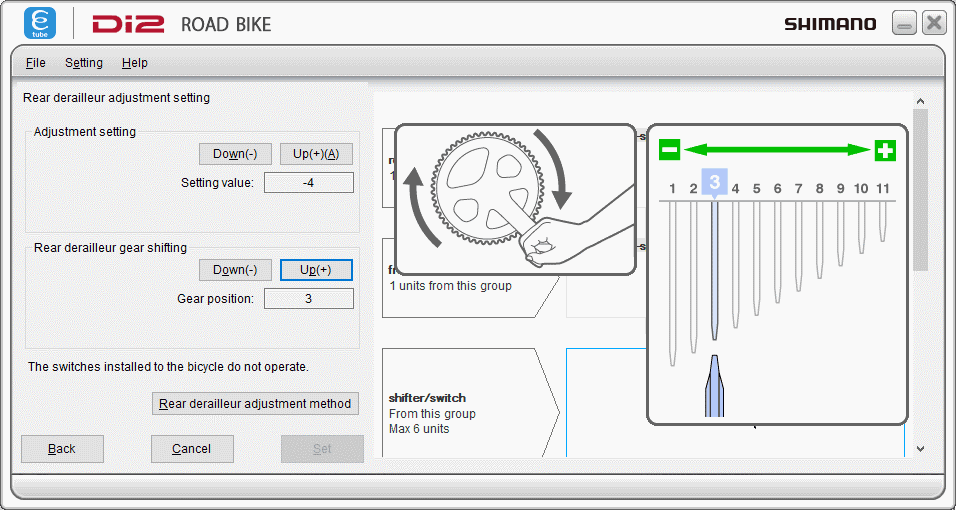Click the Di2 logo

tap(128, 24)
